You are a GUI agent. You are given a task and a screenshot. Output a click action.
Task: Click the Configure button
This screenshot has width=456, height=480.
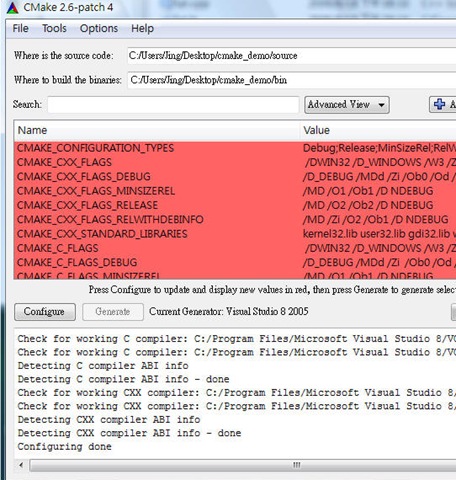[x=45, y=312]
